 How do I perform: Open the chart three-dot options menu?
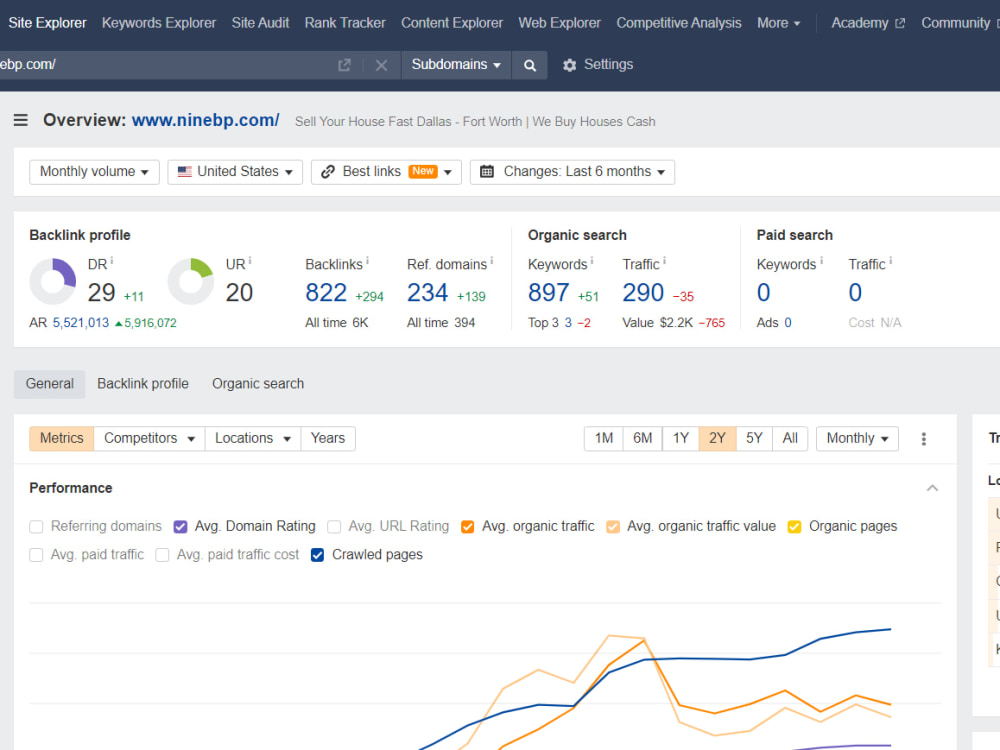pos(923,439)
